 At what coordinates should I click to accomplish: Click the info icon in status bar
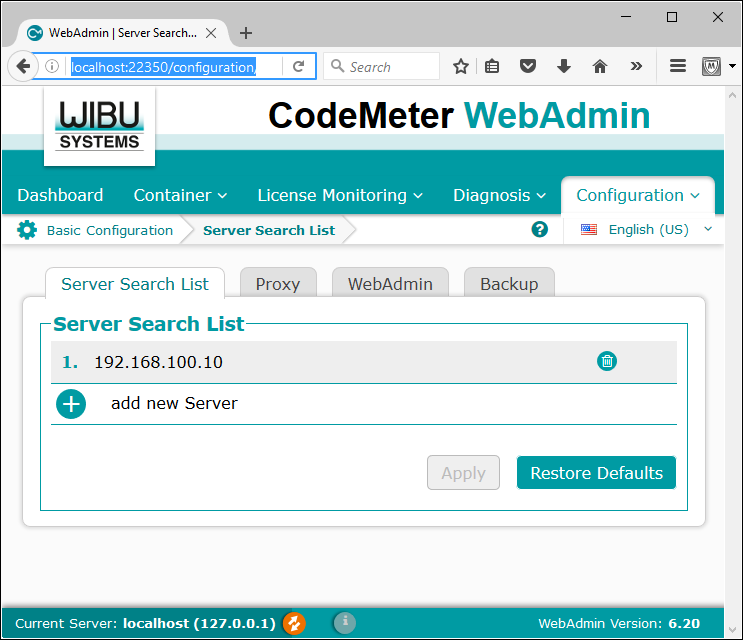pyautogui.click(x=344, y=622)
